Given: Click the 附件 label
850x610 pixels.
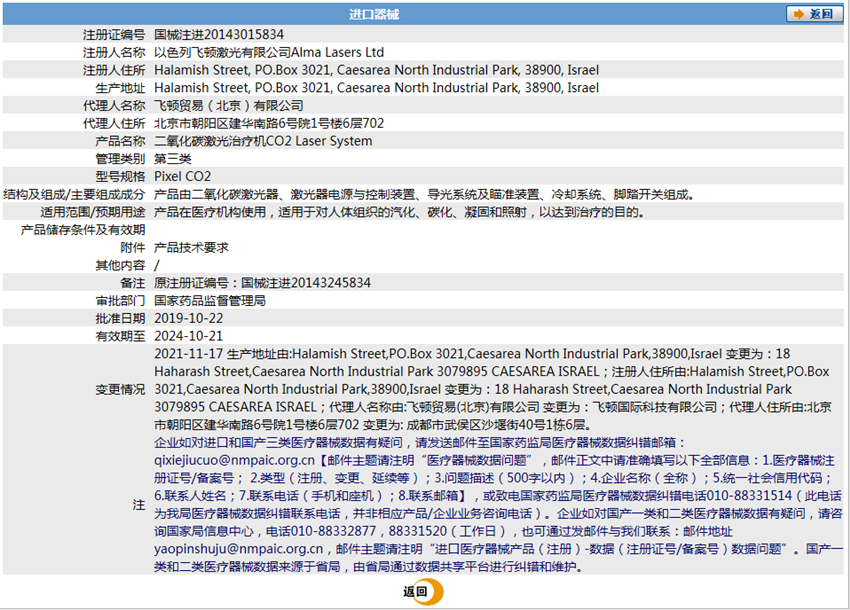Looking at the screenshot, I should tap(133, 248).
